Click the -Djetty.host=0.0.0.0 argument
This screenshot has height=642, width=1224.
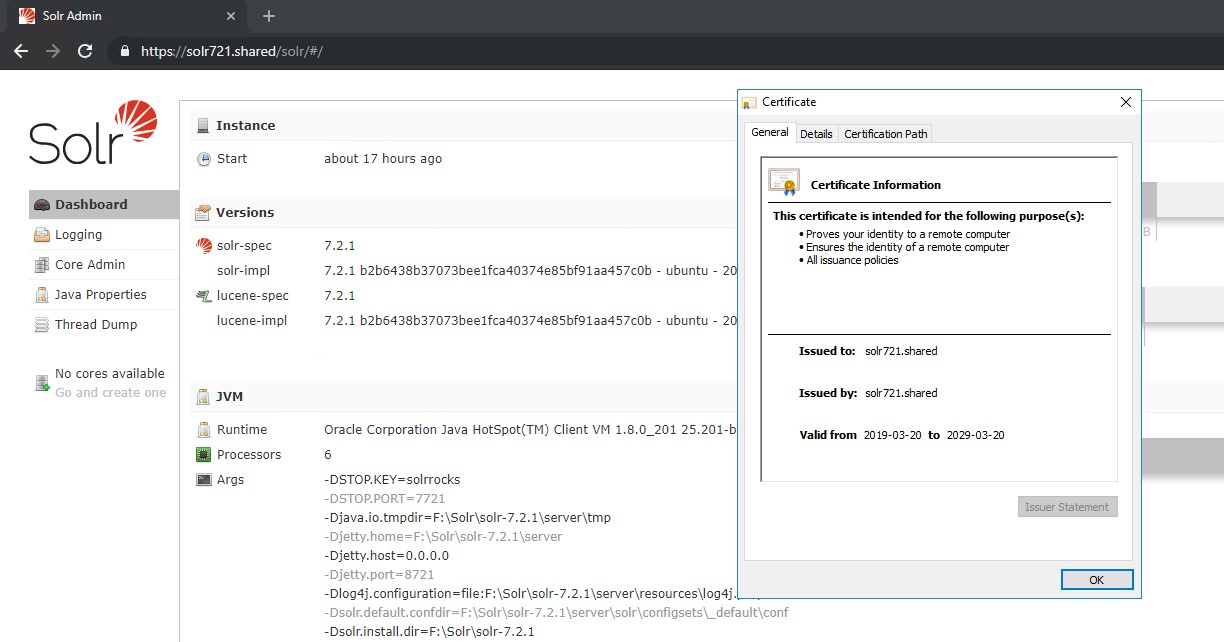pos(387,556)
